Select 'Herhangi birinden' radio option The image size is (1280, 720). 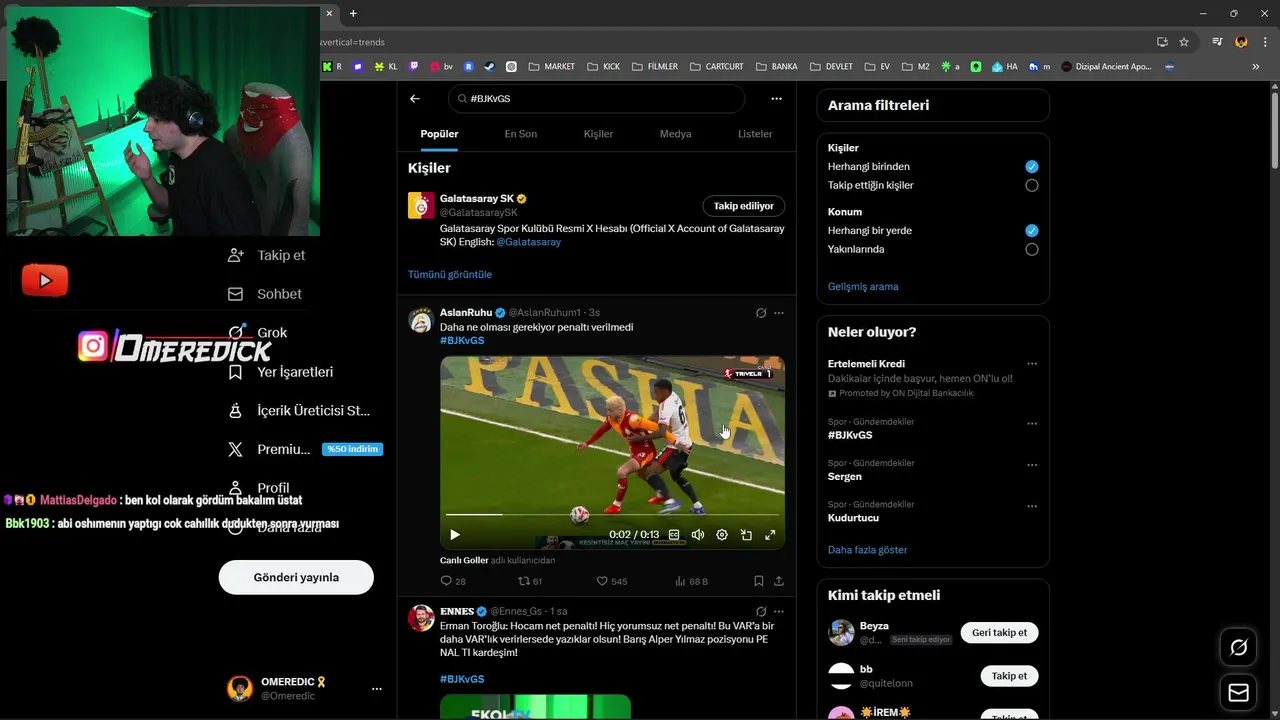tap(1032, 167)
